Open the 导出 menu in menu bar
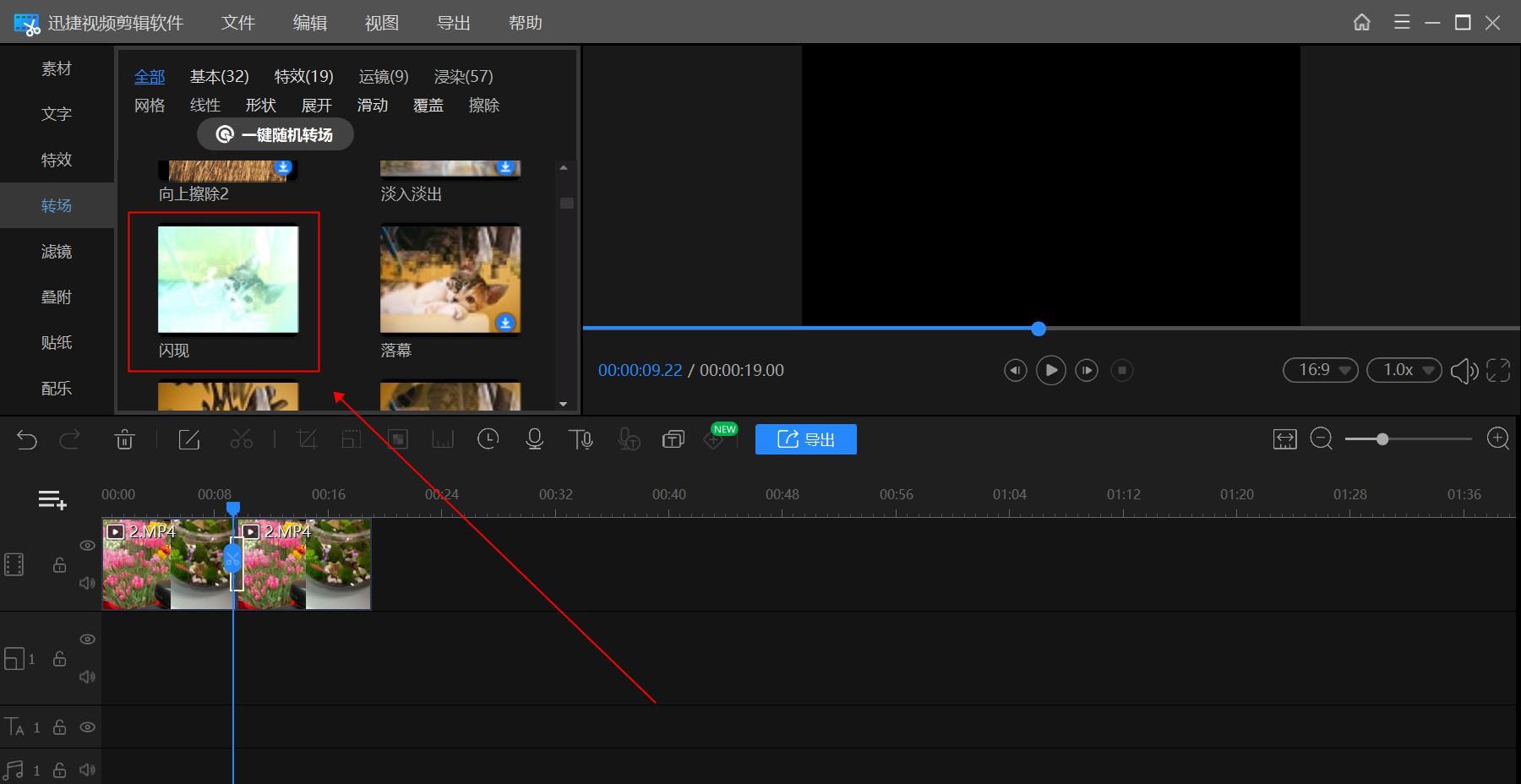The height and width of the screenshot is (784, 1521). (x=453, y=23)
